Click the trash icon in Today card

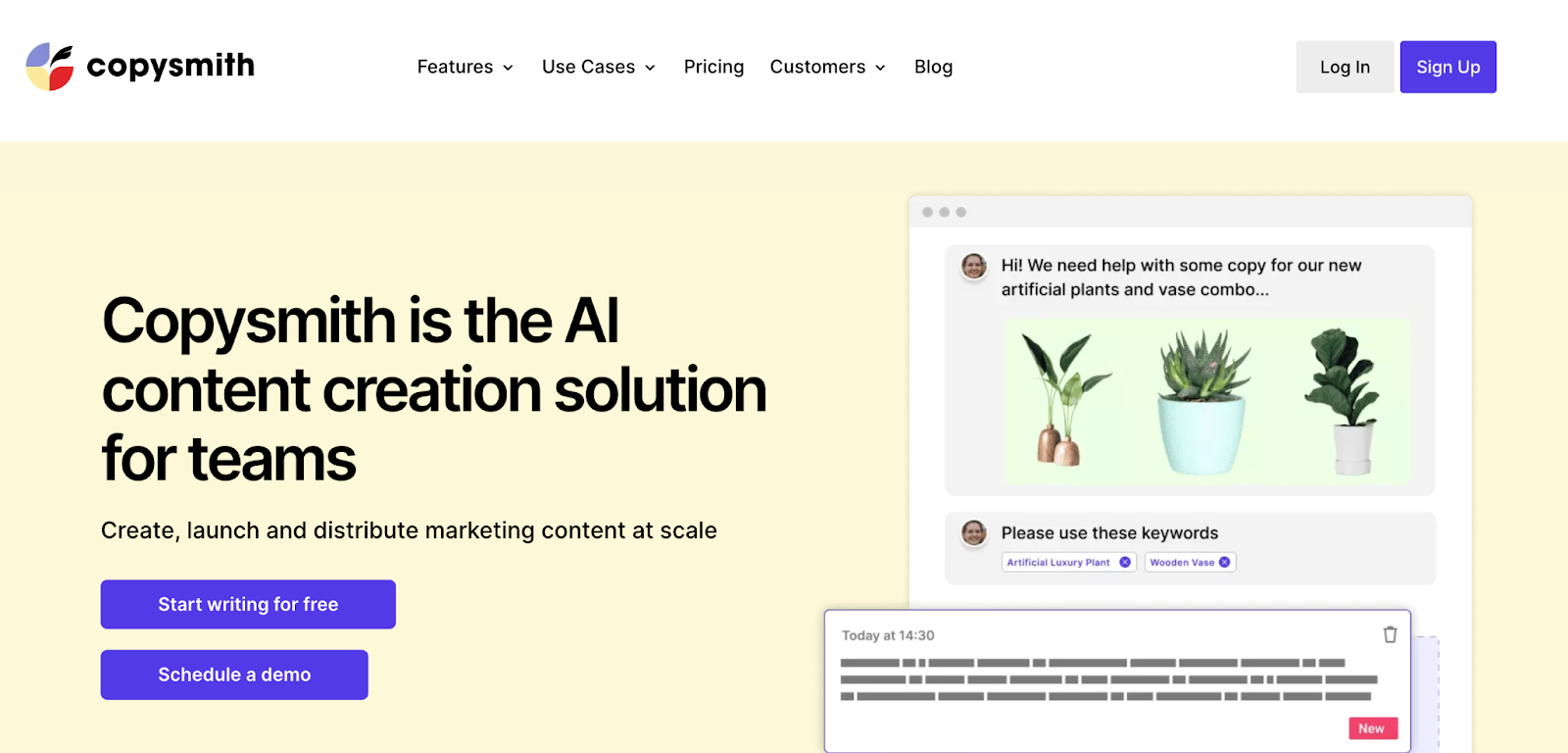pos(1390,634)
